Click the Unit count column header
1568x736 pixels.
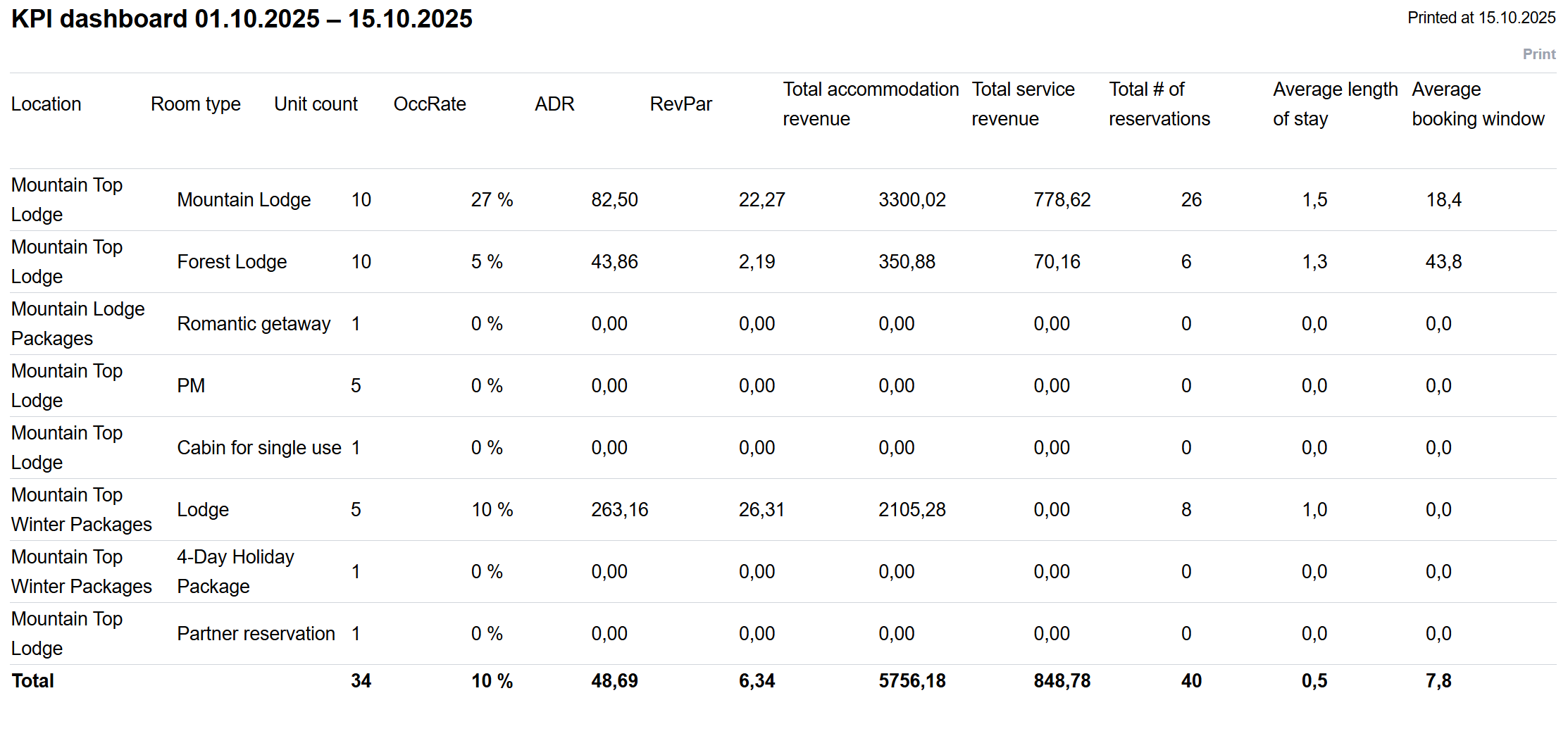pyautogui.click(x=316, y=104)
